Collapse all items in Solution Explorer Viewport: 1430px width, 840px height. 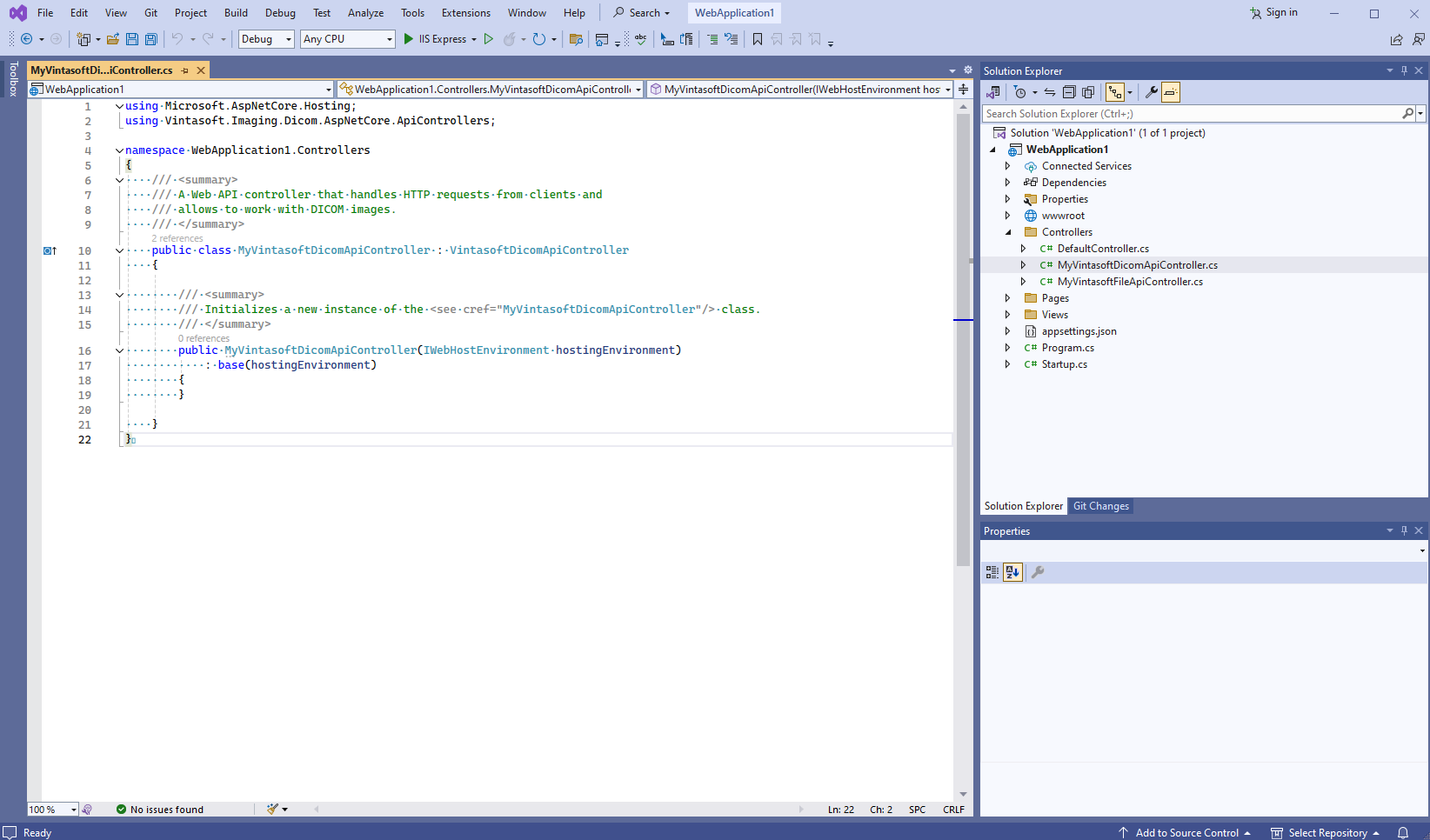[1069, 92]
